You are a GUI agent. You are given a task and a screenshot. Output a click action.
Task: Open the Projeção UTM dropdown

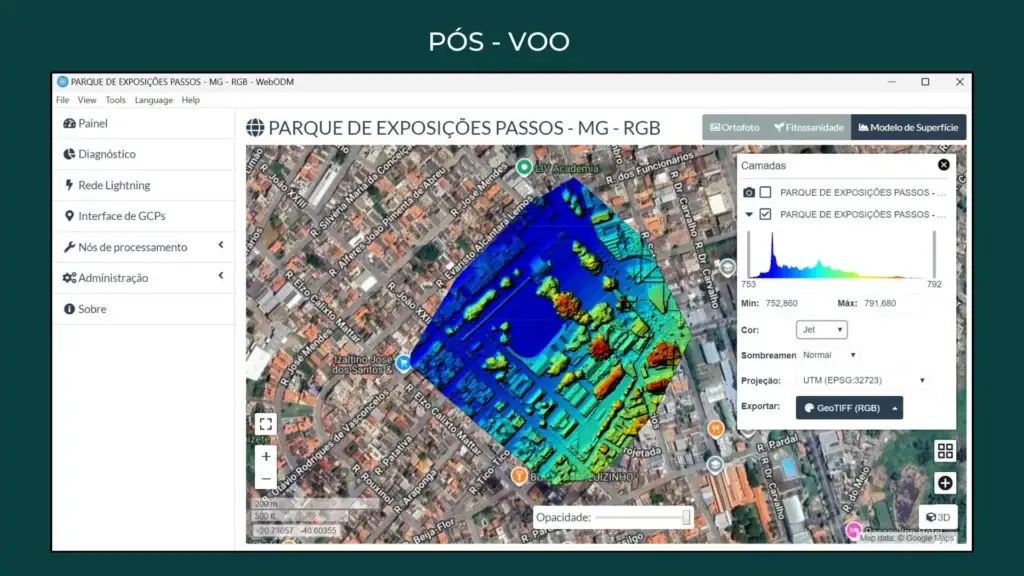click(x=863, y=380)
